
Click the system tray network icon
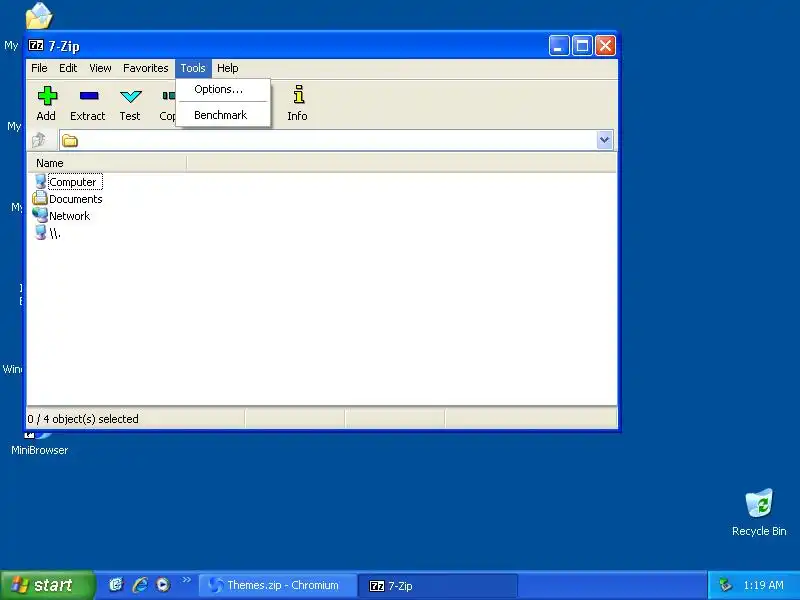(x=725, y=585)
